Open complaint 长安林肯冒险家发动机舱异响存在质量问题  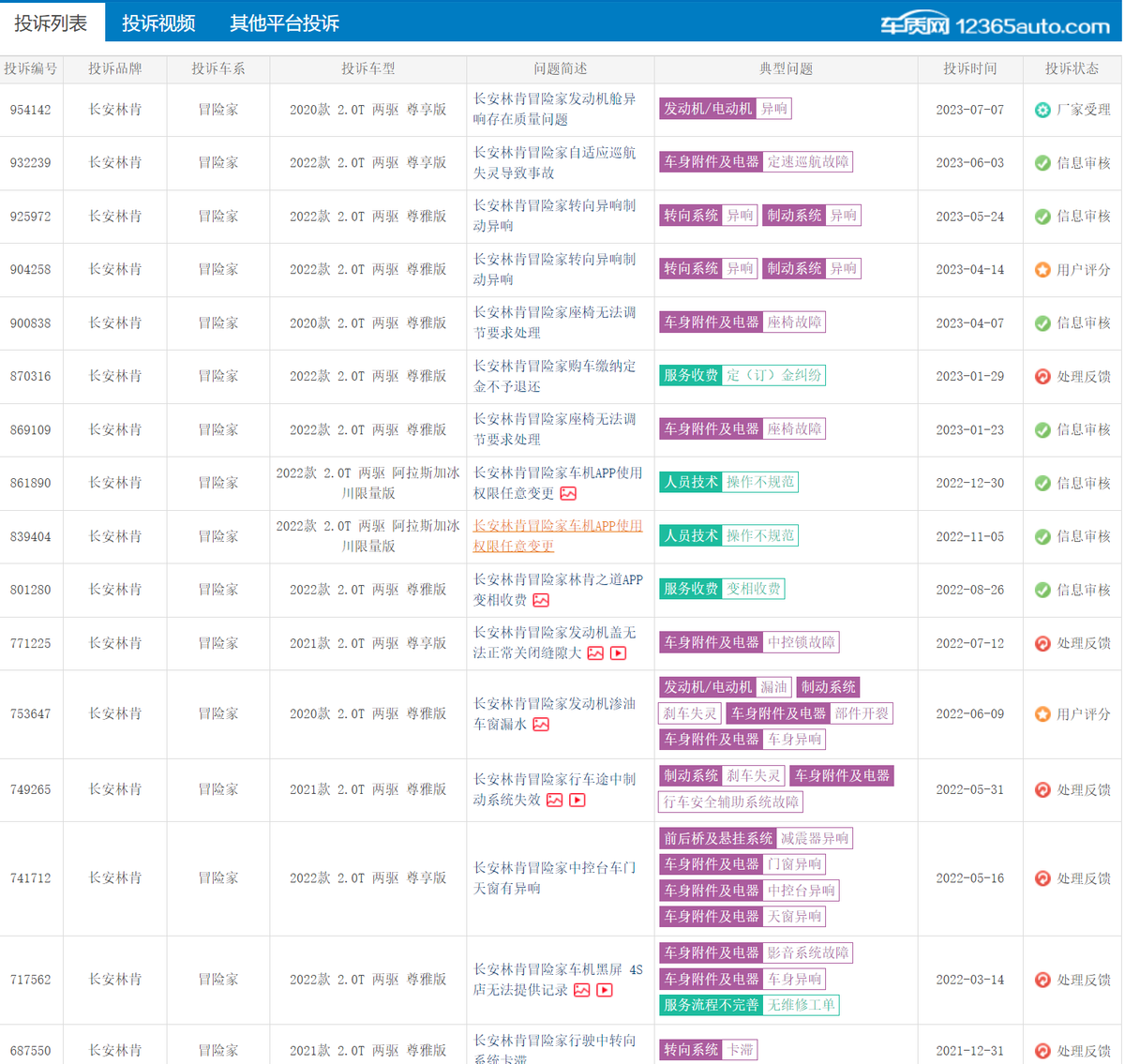click(554, 109)
